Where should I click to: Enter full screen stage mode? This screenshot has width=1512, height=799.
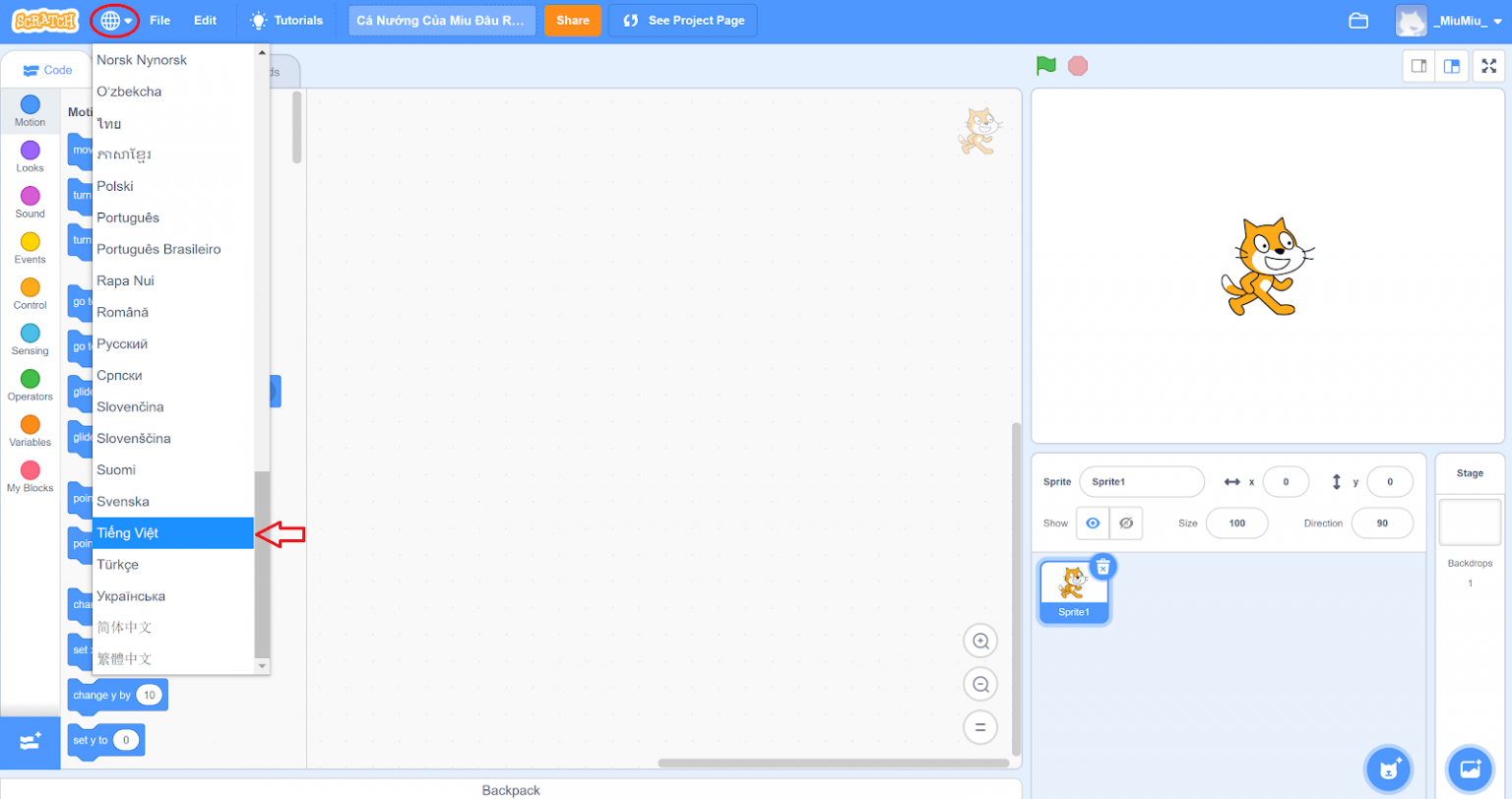[x=1488, y=66]
